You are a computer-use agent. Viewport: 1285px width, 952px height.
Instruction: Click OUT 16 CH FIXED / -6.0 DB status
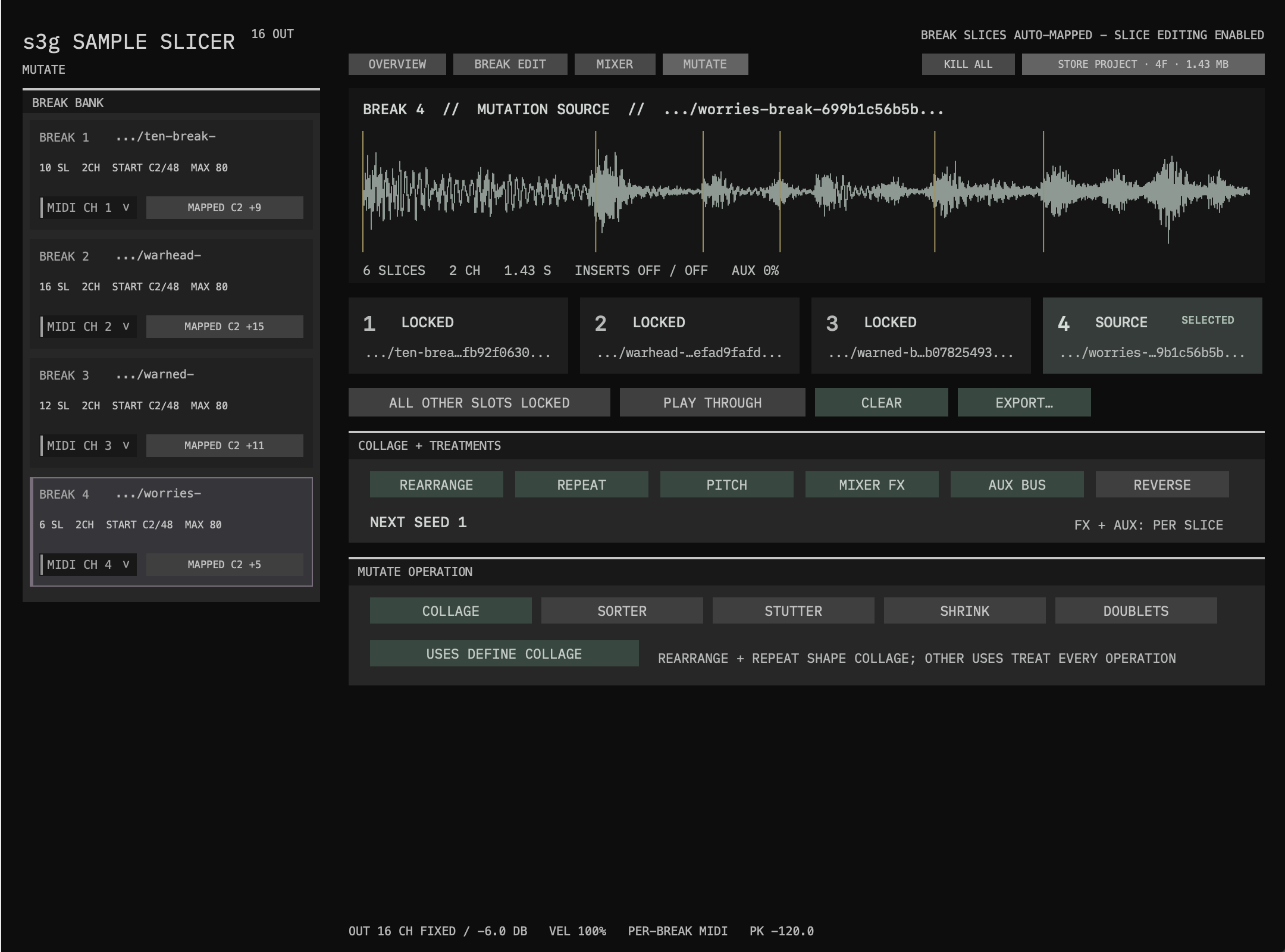click(438, 931)
